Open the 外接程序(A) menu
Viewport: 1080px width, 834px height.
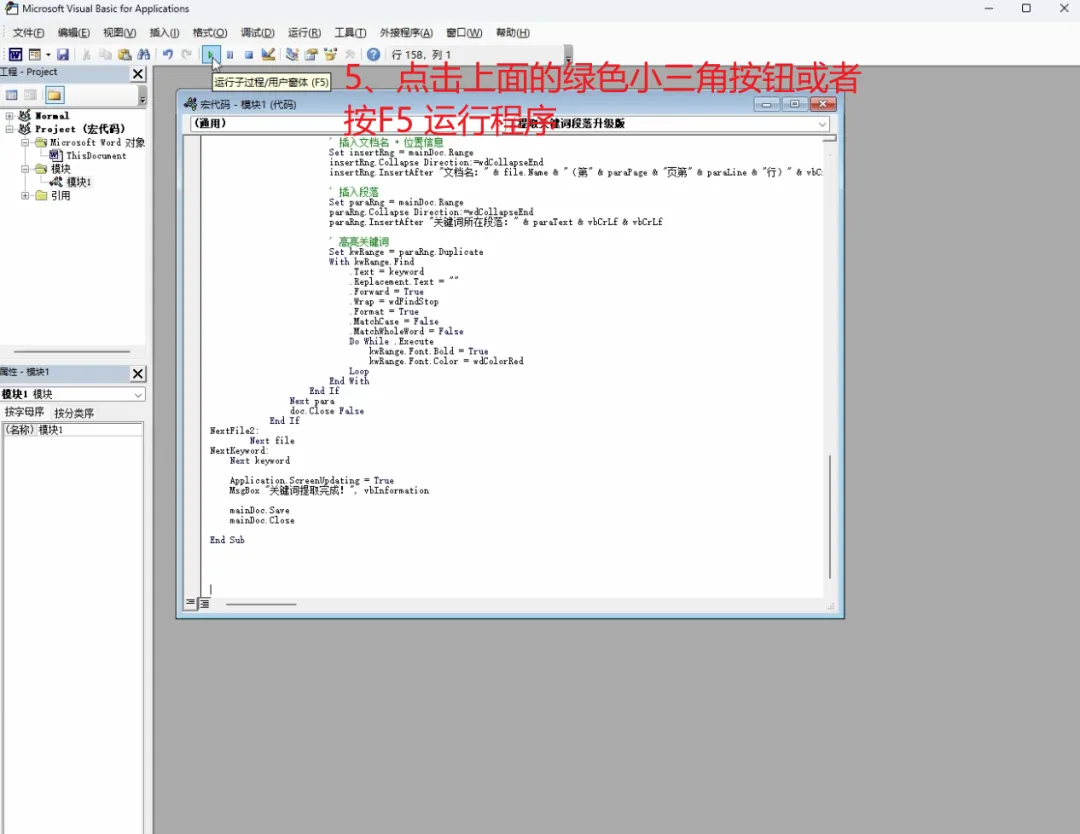tap(406, 32)
